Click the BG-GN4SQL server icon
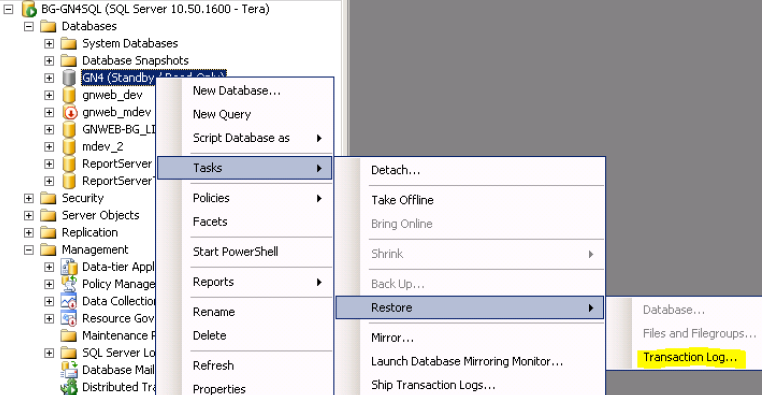 tap(29, 9)
